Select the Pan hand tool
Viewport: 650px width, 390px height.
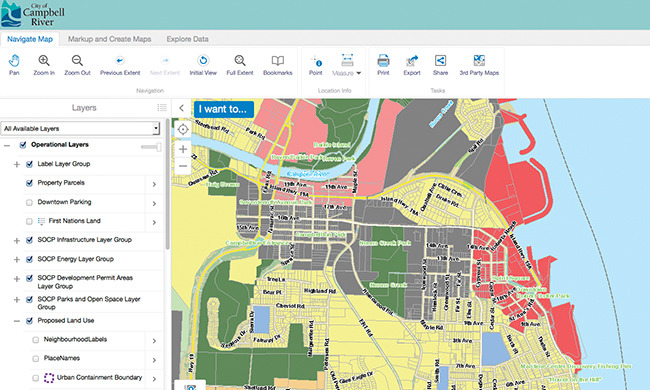pyautogui.click(x=14, y=65)
